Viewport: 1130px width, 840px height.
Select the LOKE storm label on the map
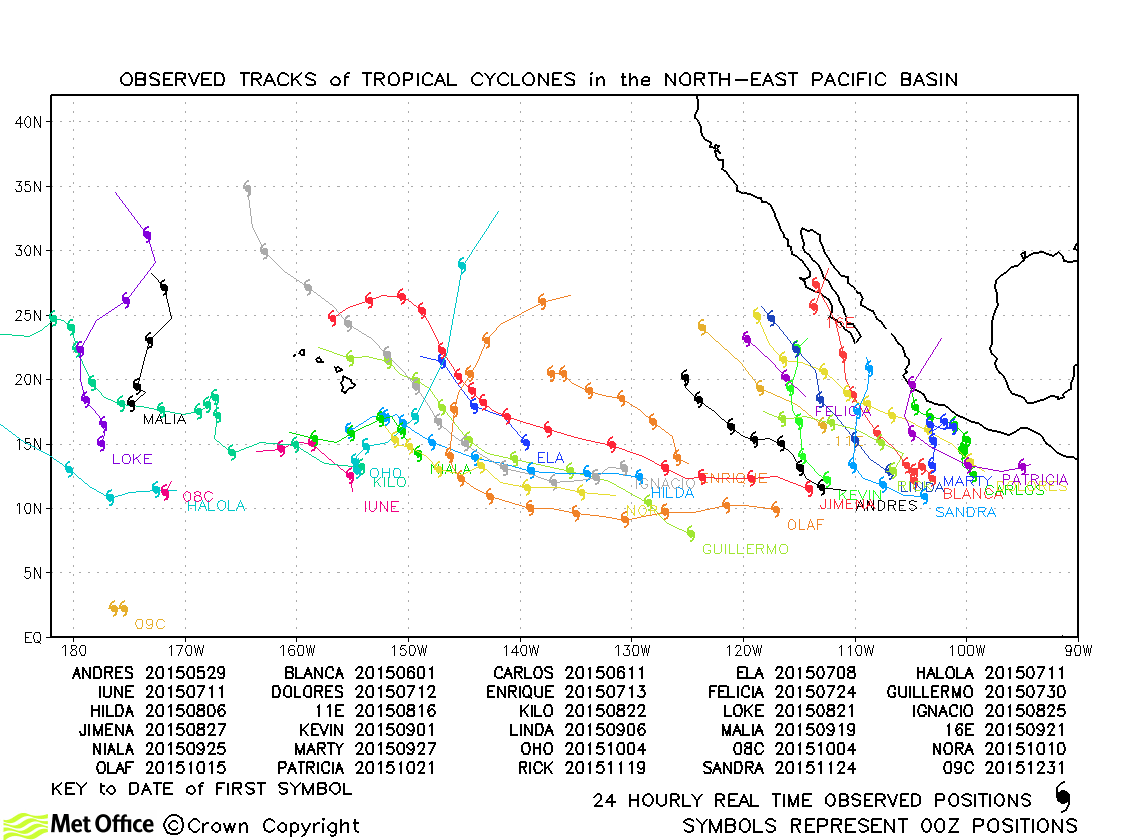(132, 459)
